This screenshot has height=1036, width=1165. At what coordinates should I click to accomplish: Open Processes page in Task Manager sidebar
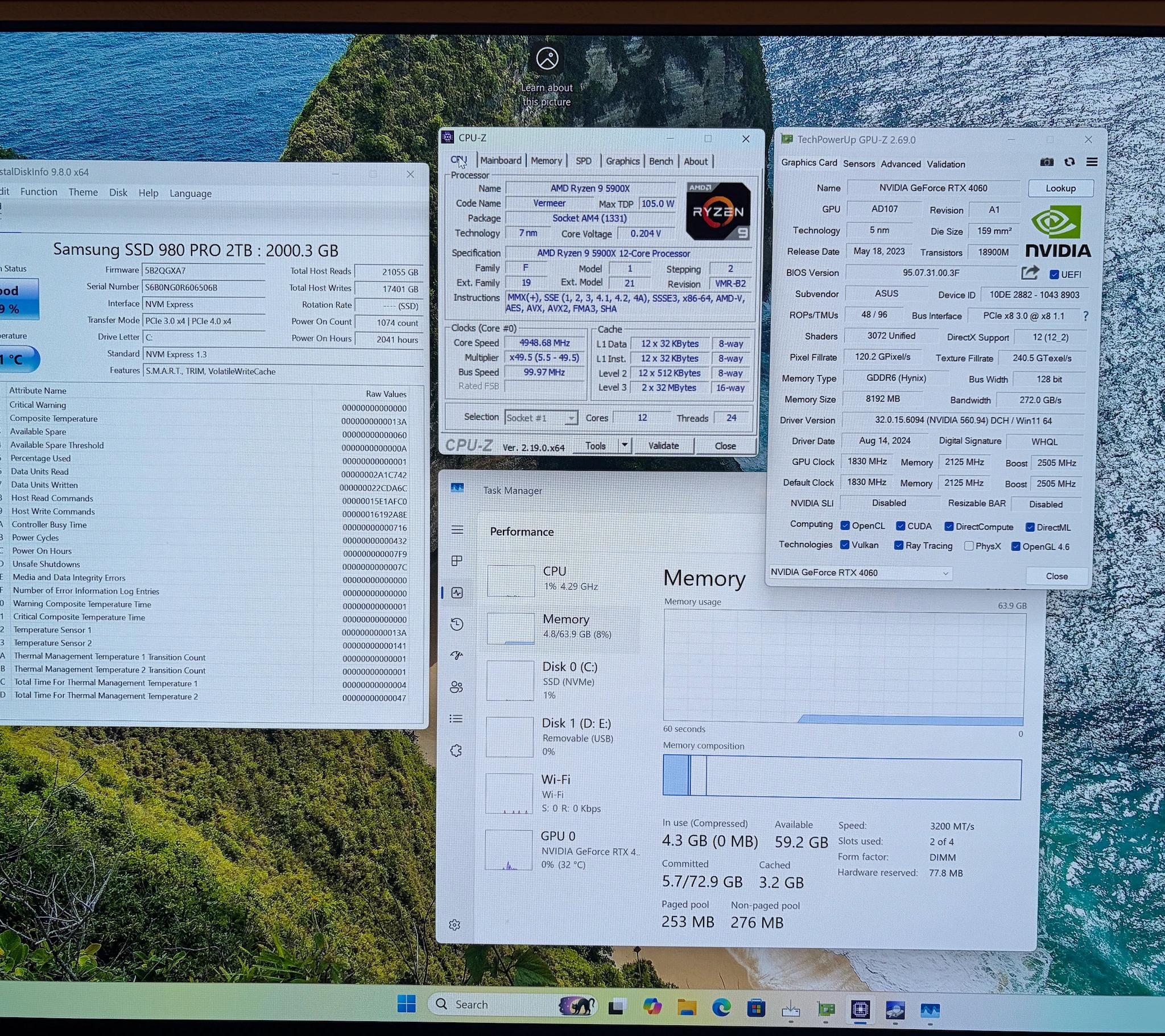pyautogui.click(x=457, y=561)
